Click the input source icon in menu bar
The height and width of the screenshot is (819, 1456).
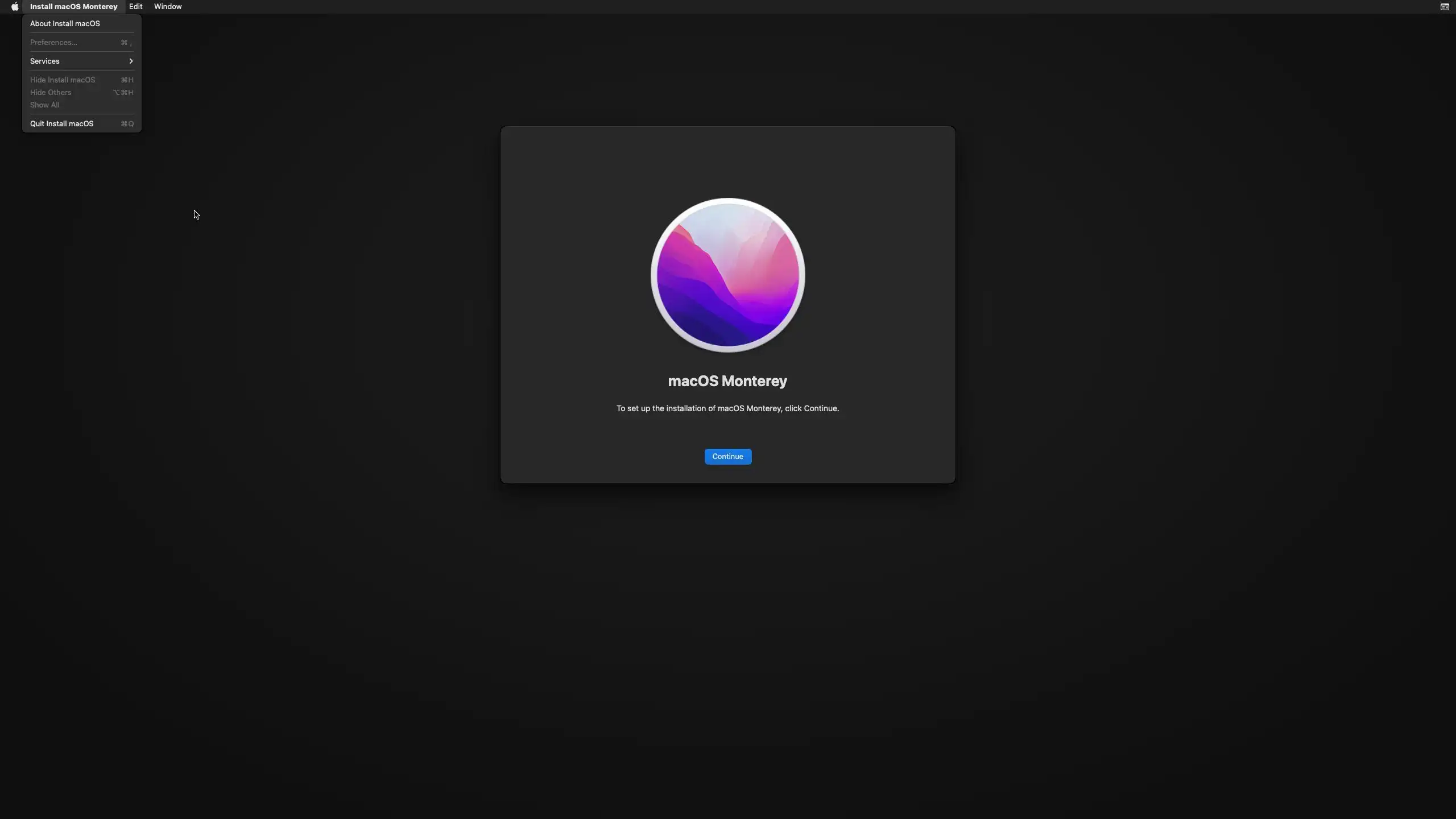tap(1444, 7)
